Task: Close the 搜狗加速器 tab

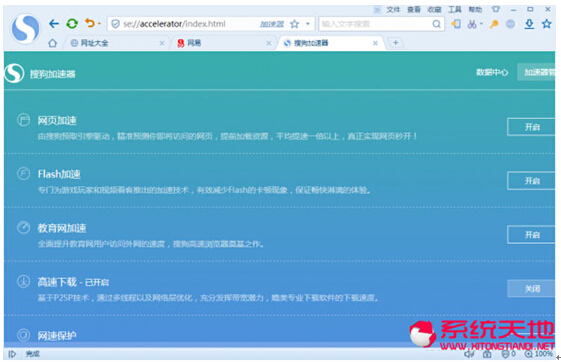Action: point(375,43)
